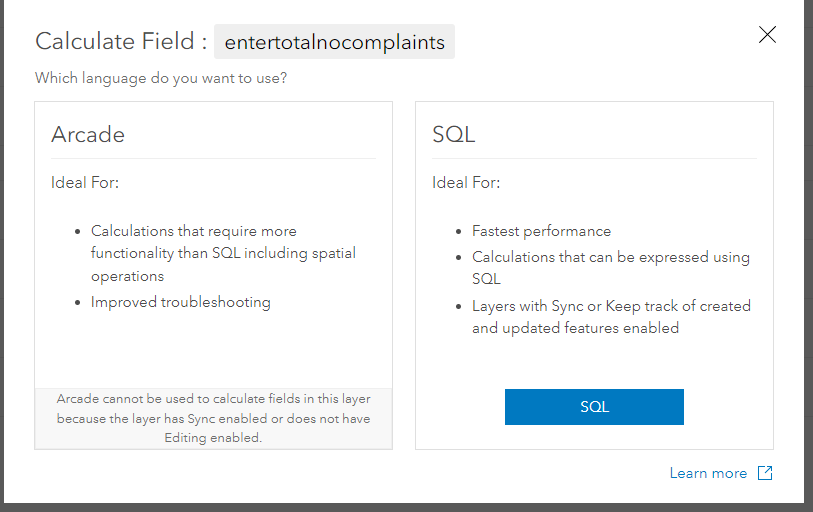
Task: Close the Calculate Field dialog
Action: 767,35
